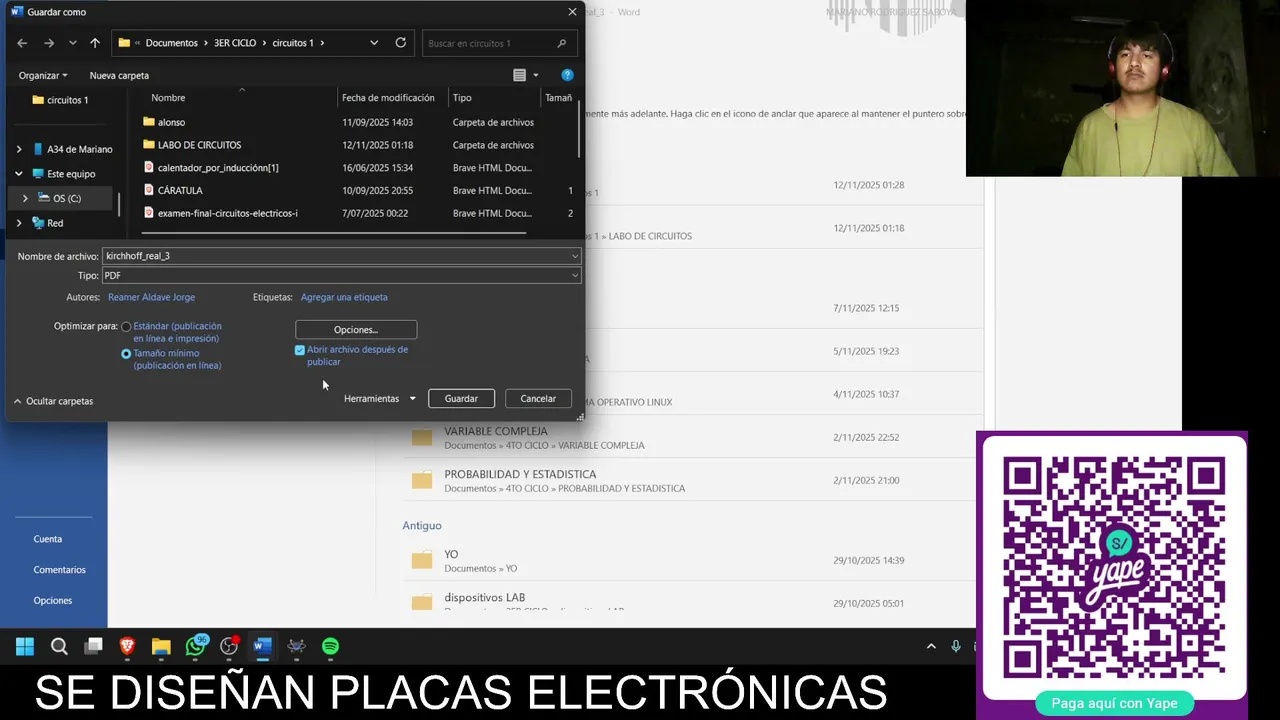The image size is (1280, 720).
Task: Select circuitos 1 in navigation tree
Action: (67, 100)
